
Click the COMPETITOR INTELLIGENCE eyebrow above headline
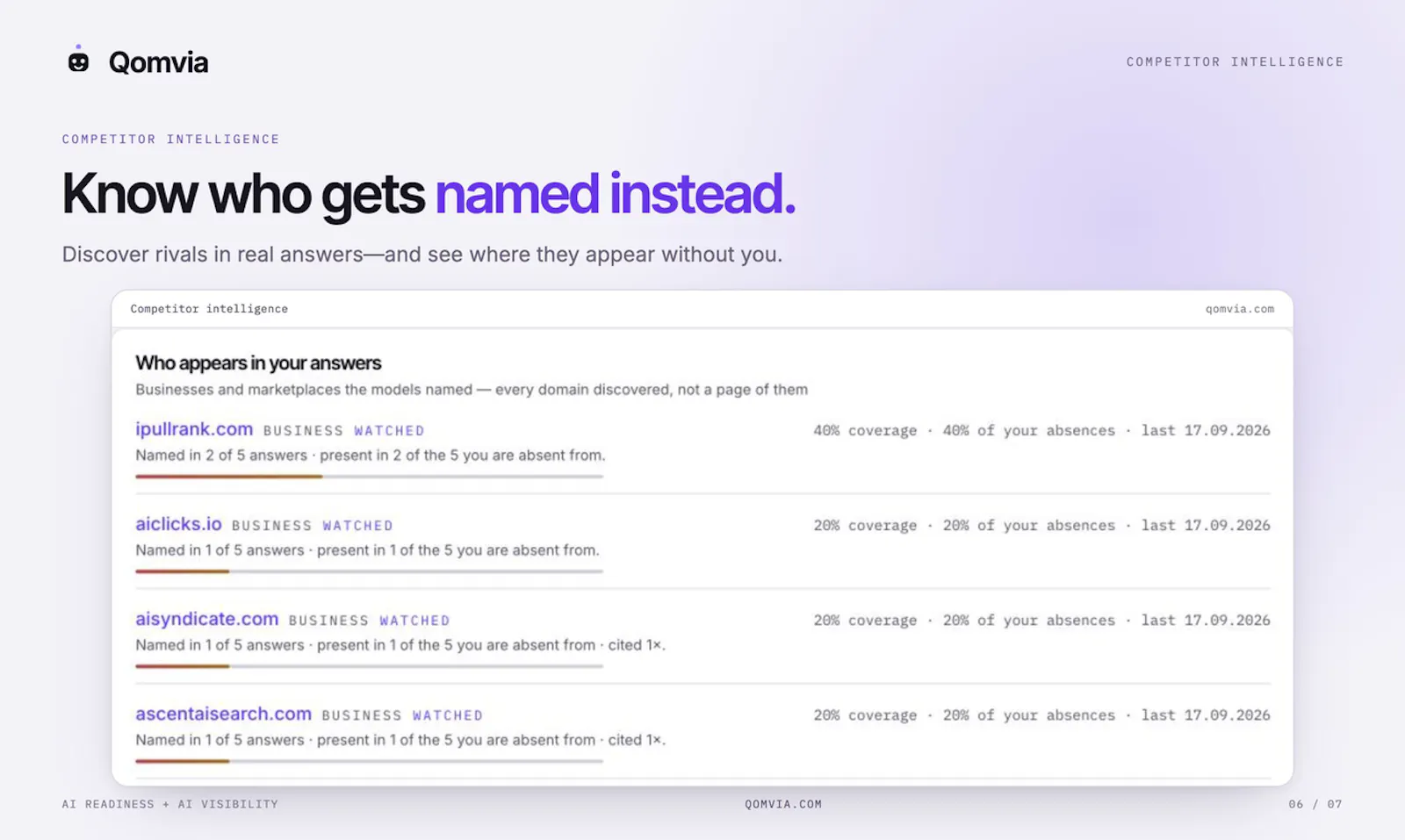click(170, 139)
